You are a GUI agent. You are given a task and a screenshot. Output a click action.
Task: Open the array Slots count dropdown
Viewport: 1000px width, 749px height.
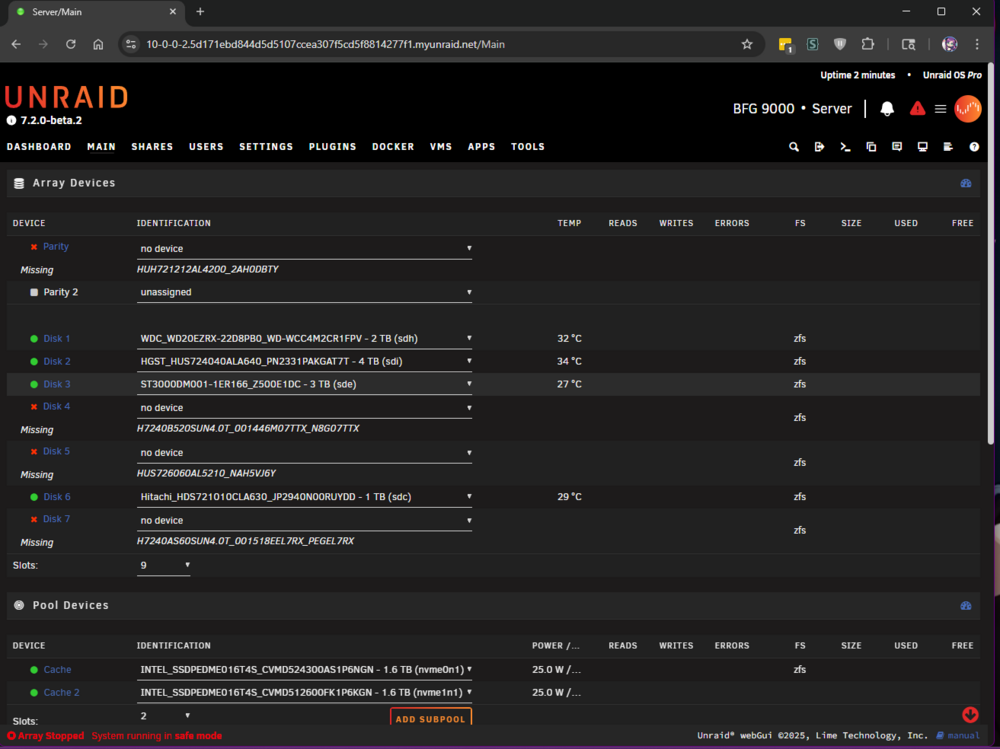[x=164, y=566]
